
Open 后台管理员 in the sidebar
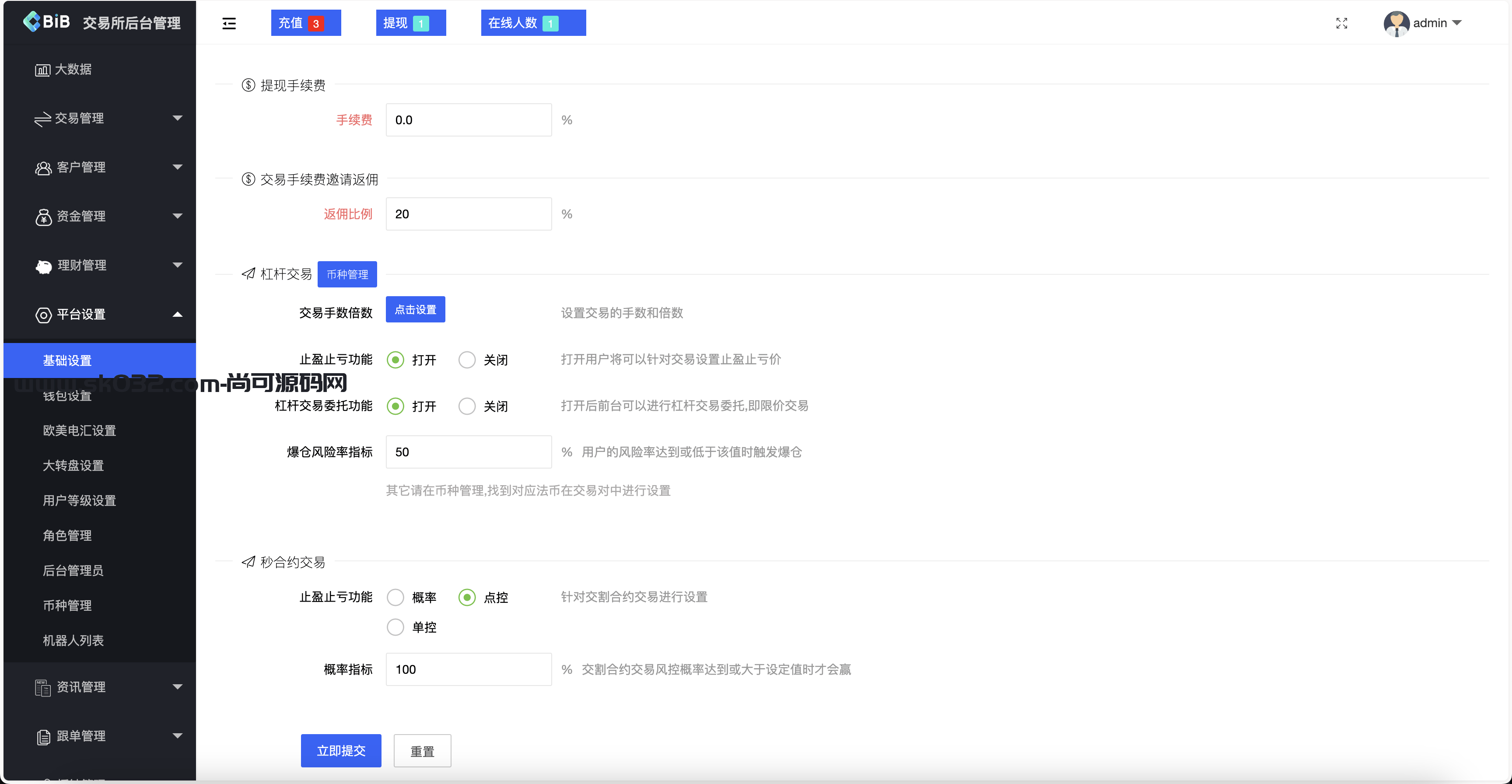click(100, 570)
